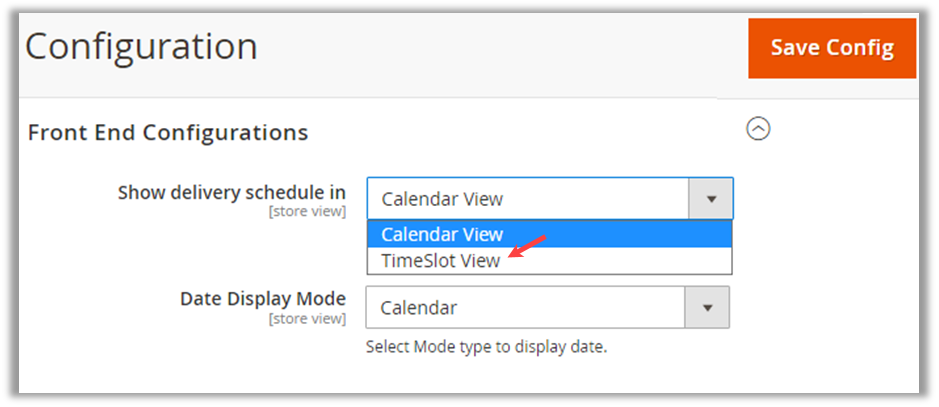This screenshot has width=939, height=407.
Task: Open the Show delivery schedule dropdown arrow
Action: click(711, 199)
